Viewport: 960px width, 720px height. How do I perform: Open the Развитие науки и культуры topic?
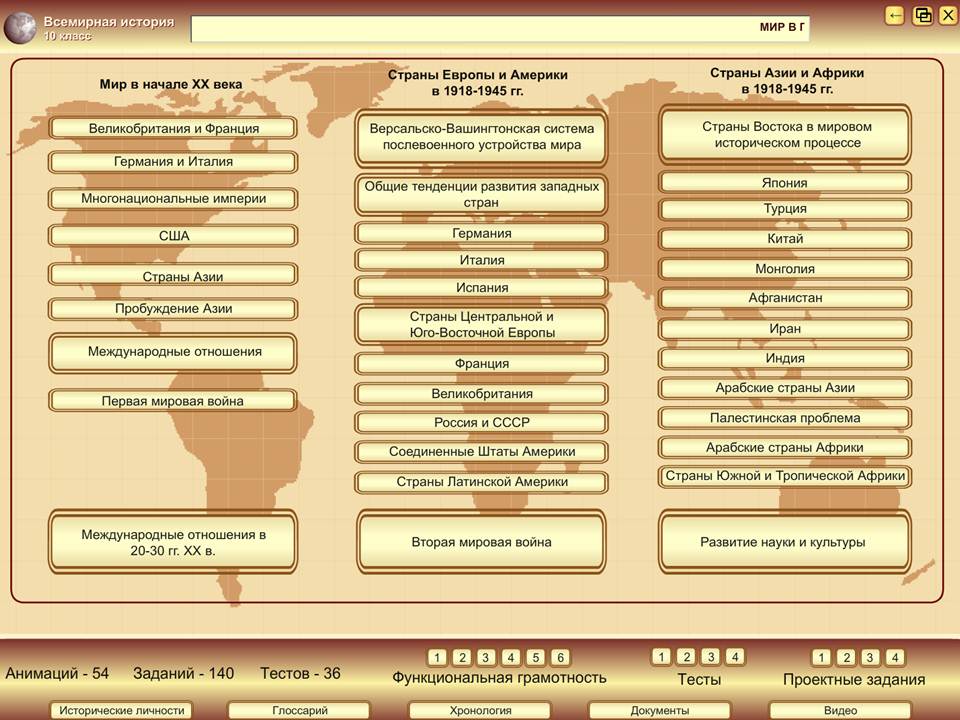pyautogui.click(x=786, y=542)
